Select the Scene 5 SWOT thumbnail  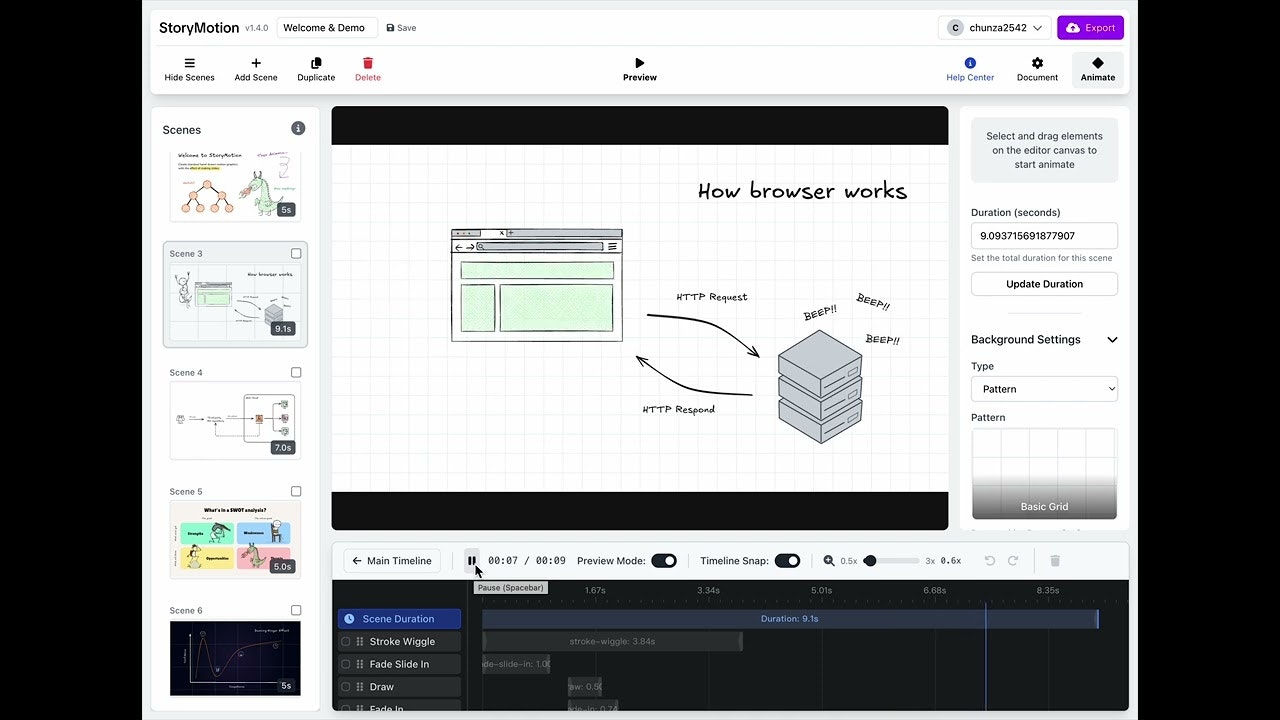pos(235,539)
